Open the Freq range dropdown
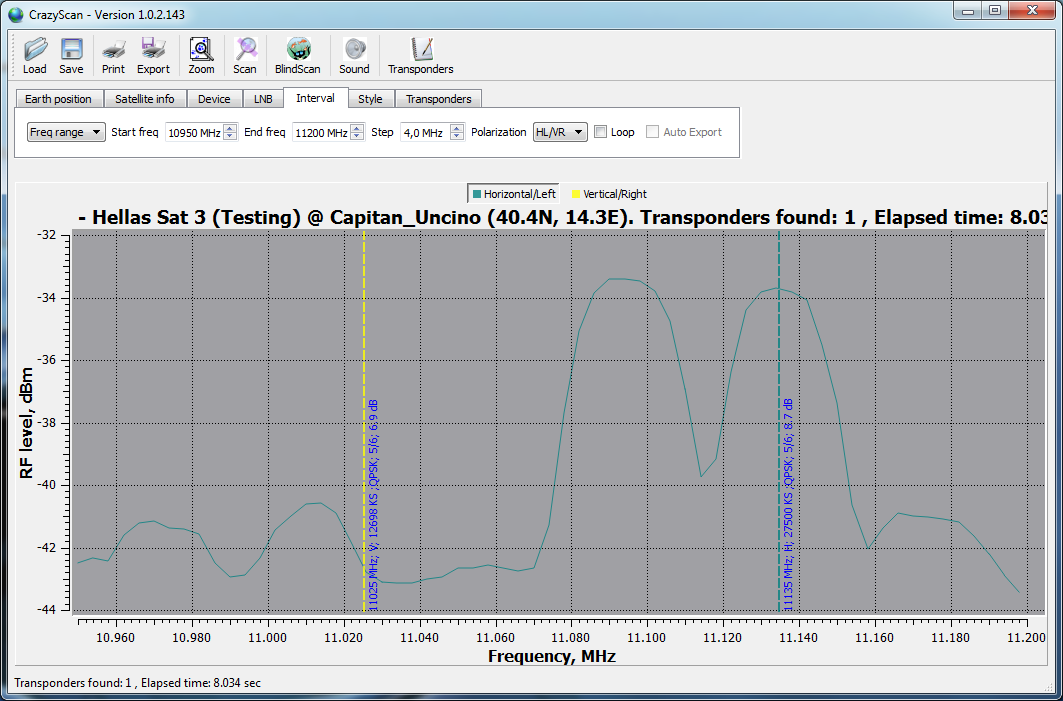Image resolution: width=1063 pixels, height=701 pixels. click(x=66, y=132)
